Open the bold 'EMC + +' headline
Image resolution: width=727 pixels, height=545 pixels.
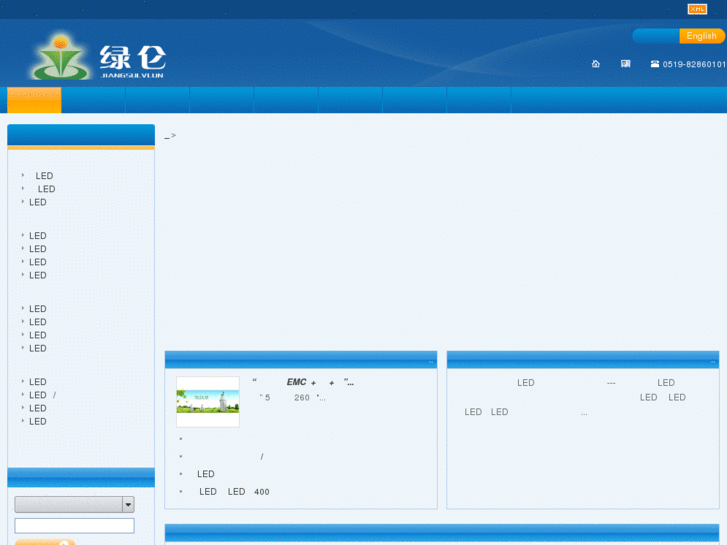pyautogui.click(x=303, y=382)
